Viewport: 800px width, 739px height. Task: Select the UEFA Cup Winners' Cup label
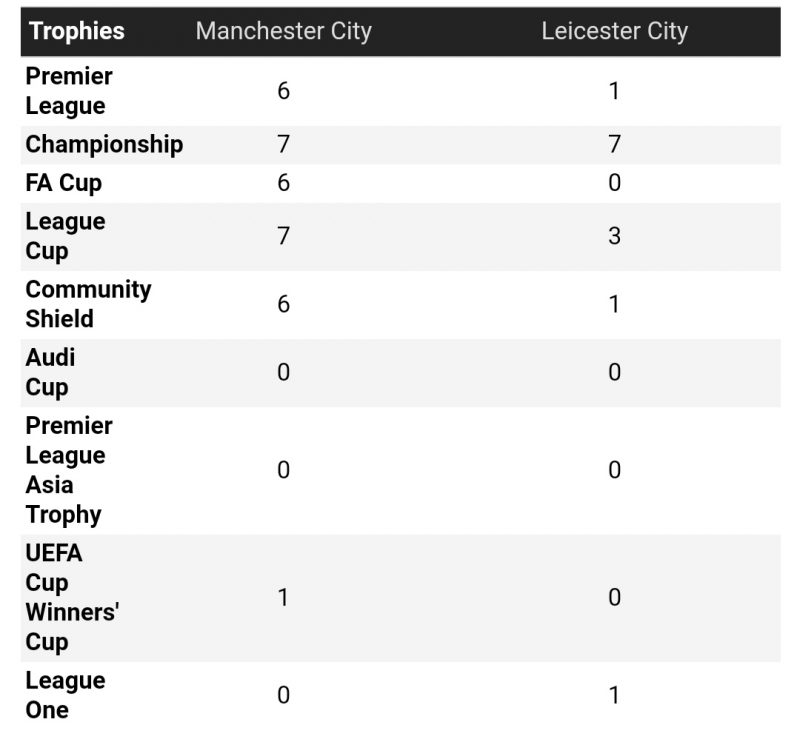click(x=71, y=597)
